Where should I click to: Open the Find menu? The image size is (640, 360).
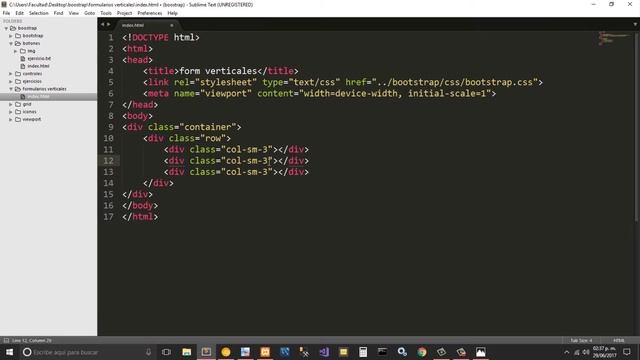(x=58, y=13)
